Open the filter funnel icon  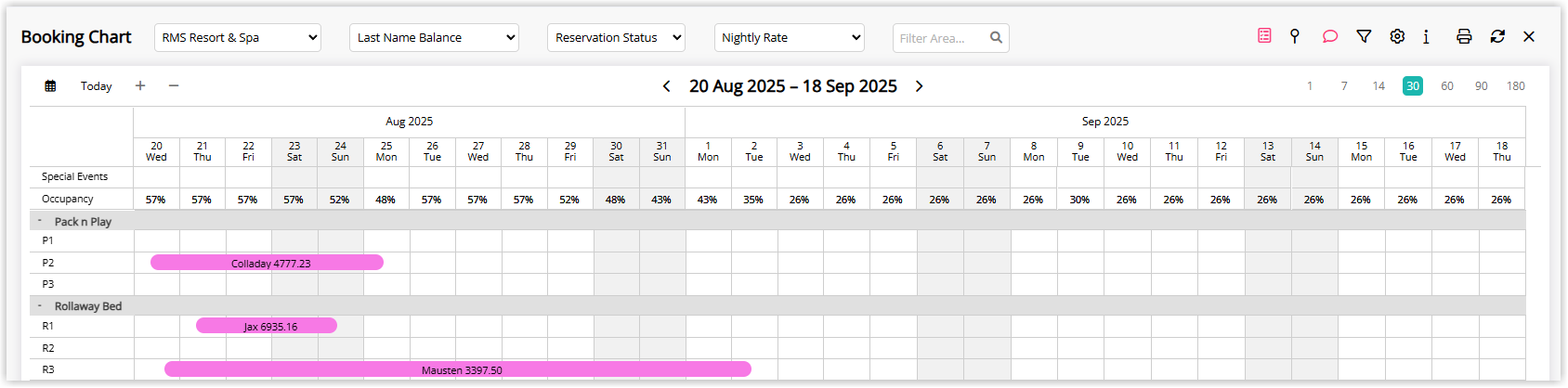click(x=1364, y=36)
